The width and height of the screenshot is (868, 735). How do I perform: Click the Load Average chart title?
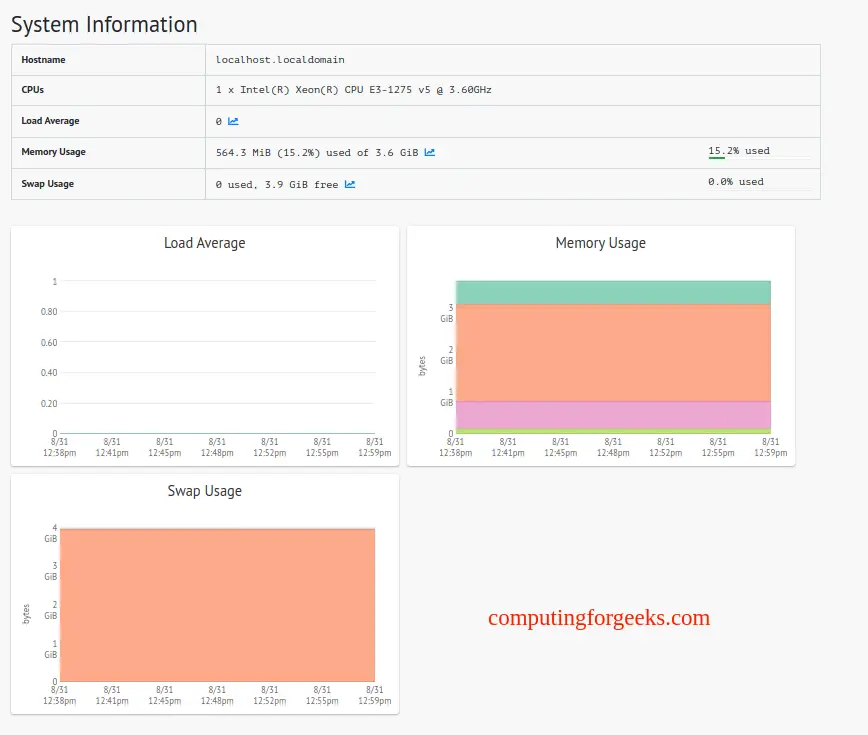click(x=205, y=243)
